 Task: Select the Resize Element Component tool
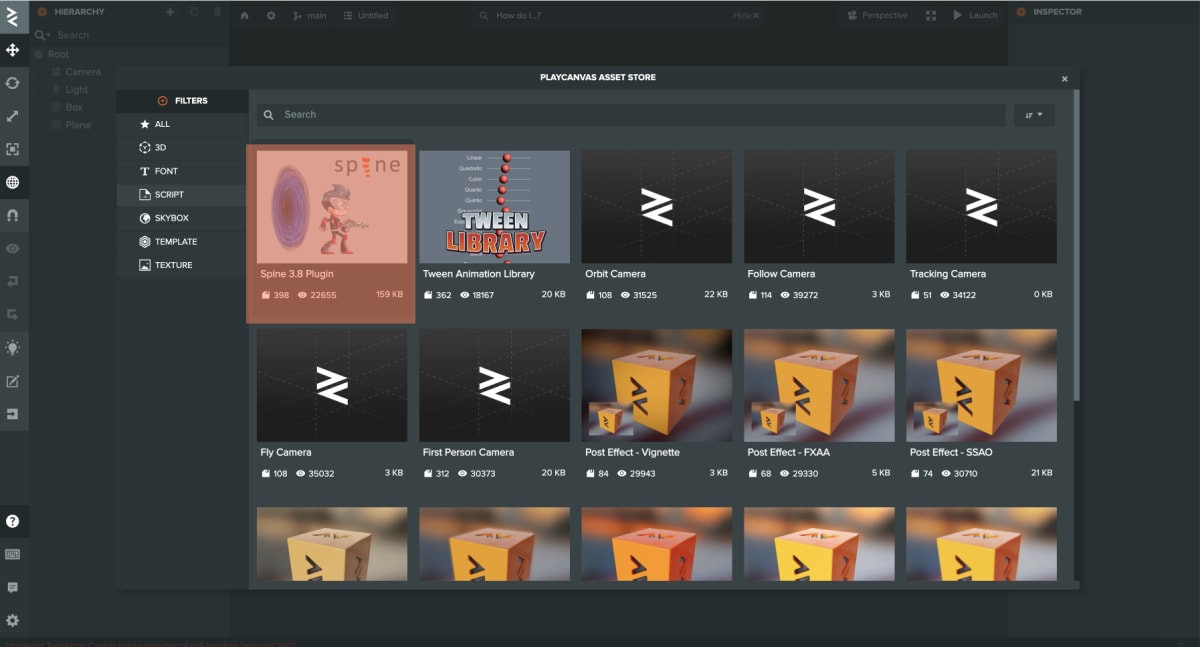[12, 149]
